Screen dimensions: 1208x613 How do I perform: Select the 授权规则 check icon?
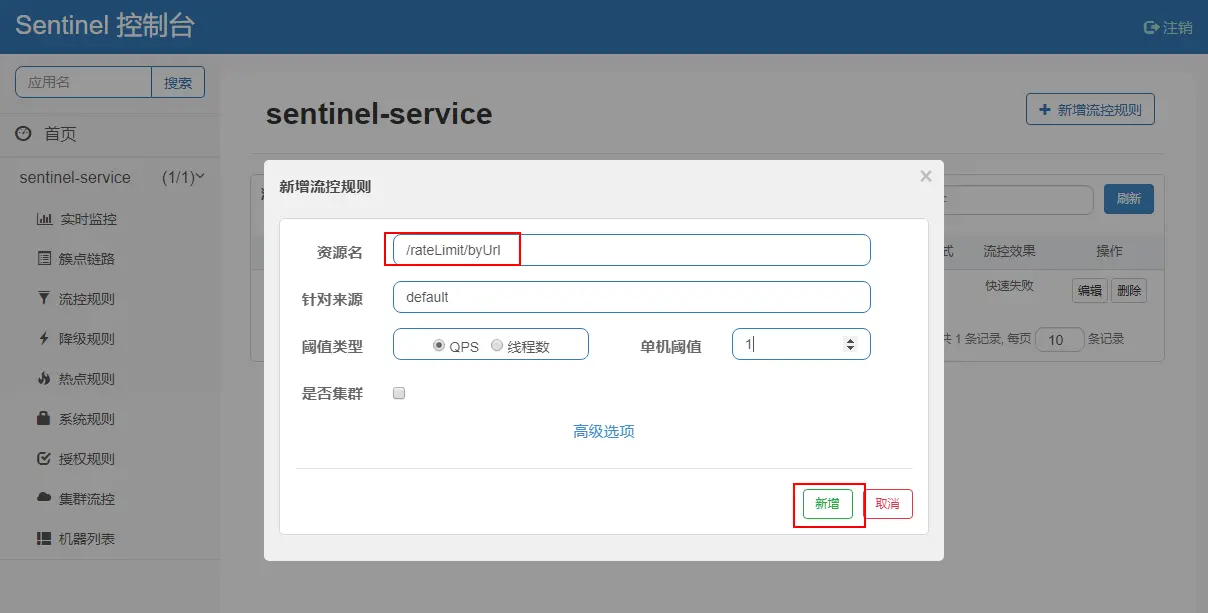tap(44, 459)
